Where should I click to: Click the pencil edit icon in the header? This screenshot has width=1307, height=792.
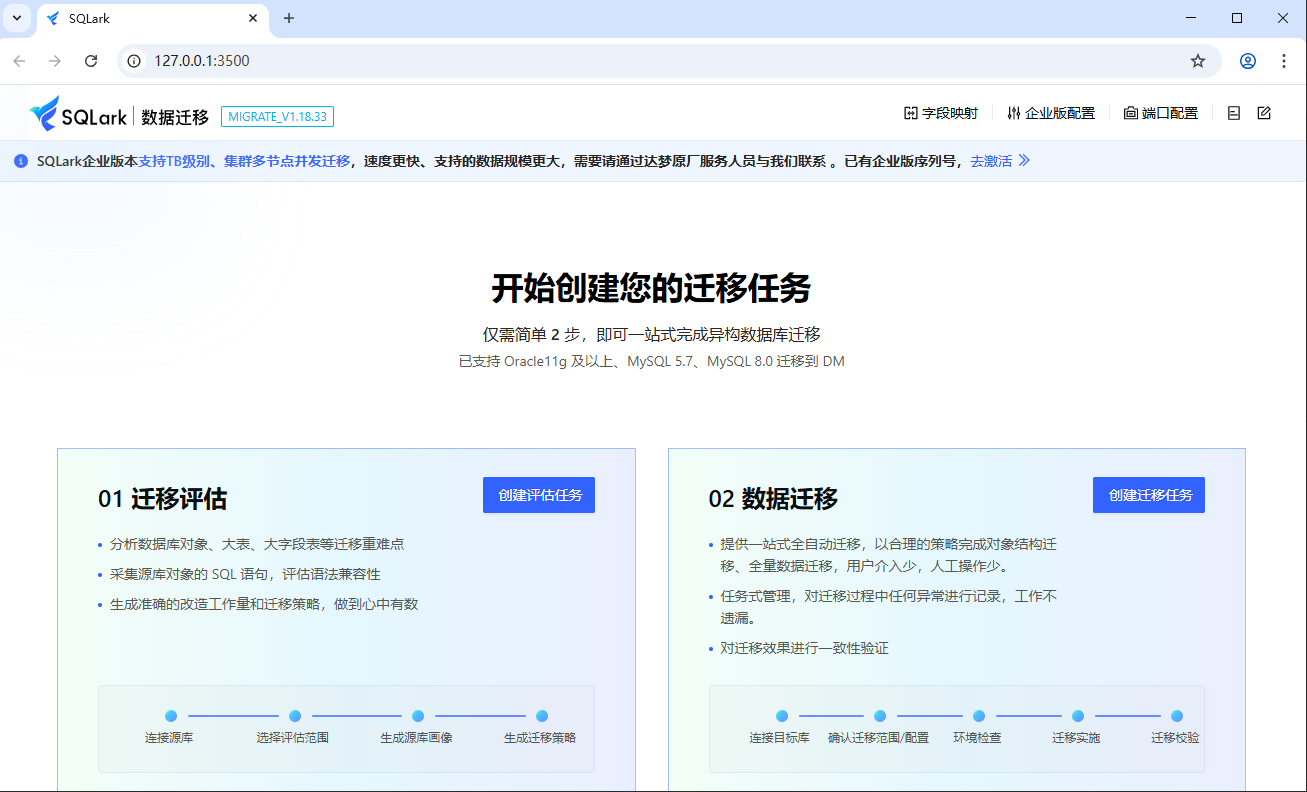[x=1264, y=114]
